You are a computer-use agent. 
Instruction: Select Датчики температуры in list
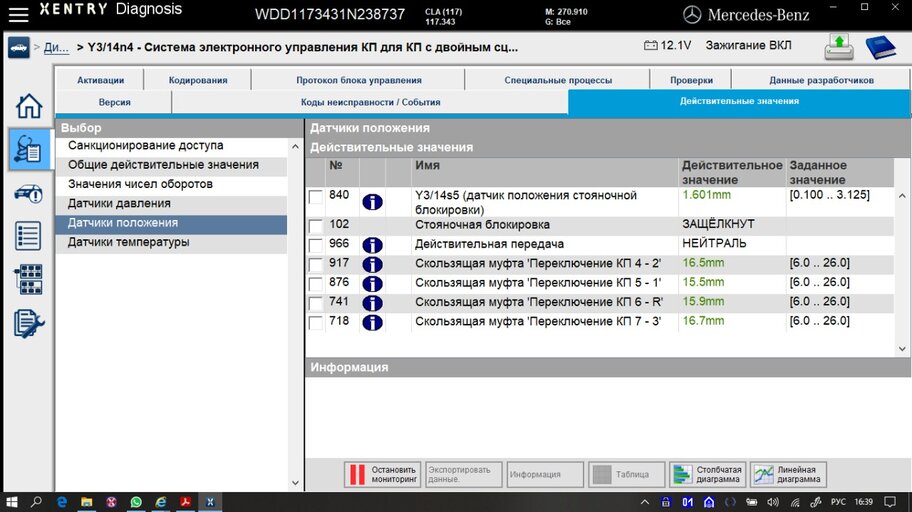(171, 242)
